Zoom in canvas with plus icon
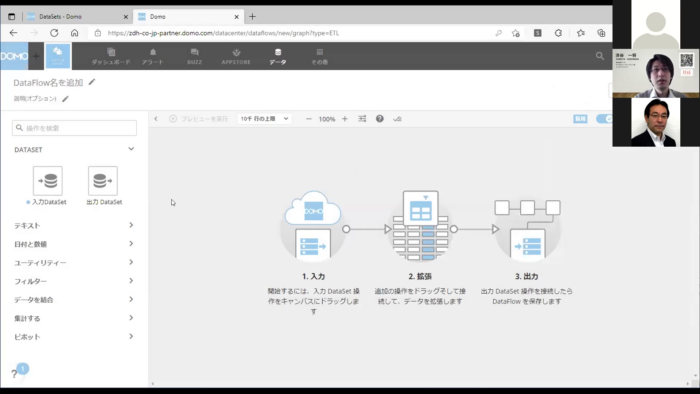Viewport: 700px width, 394px height. tap(345, 119)
